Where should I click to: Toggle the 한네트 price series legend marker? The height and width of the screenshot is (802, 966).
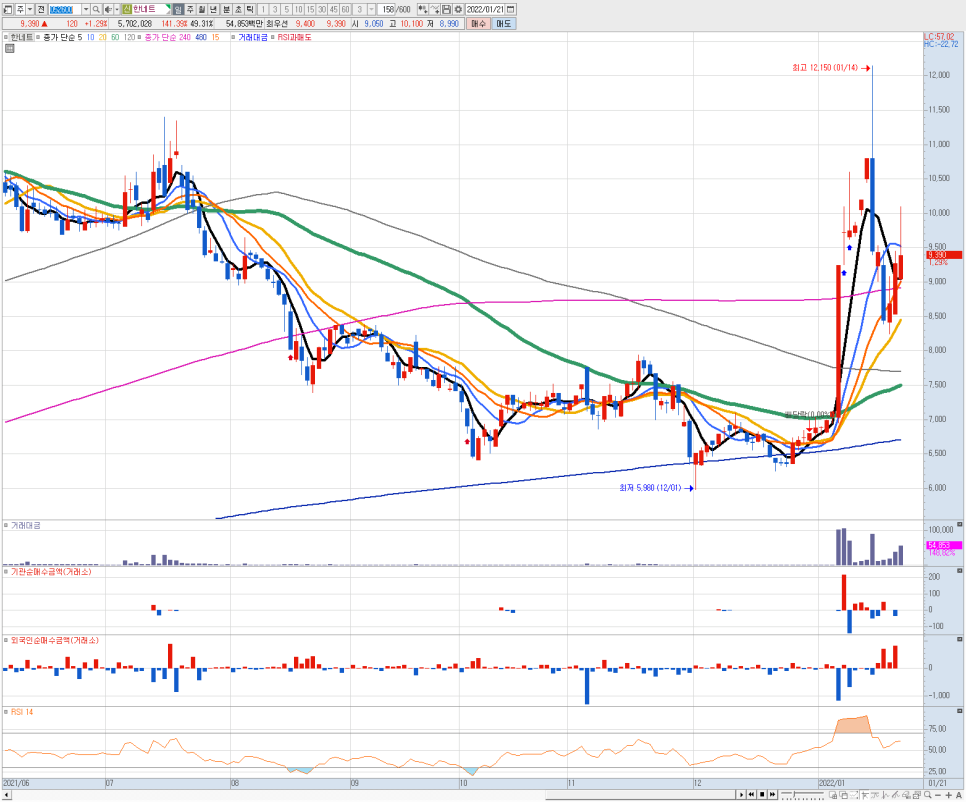(x=6, y=38)
